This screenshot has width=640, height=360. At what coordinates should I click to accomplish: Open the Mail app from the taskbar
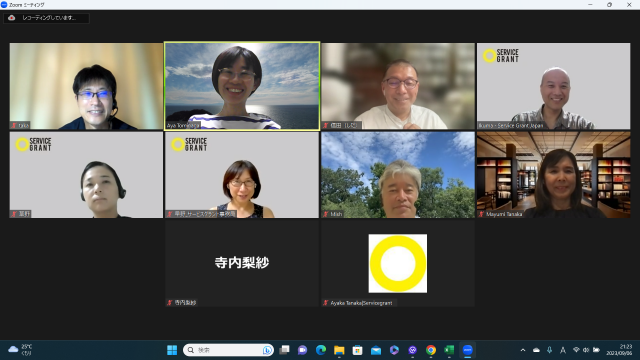(x=376, y=350)
